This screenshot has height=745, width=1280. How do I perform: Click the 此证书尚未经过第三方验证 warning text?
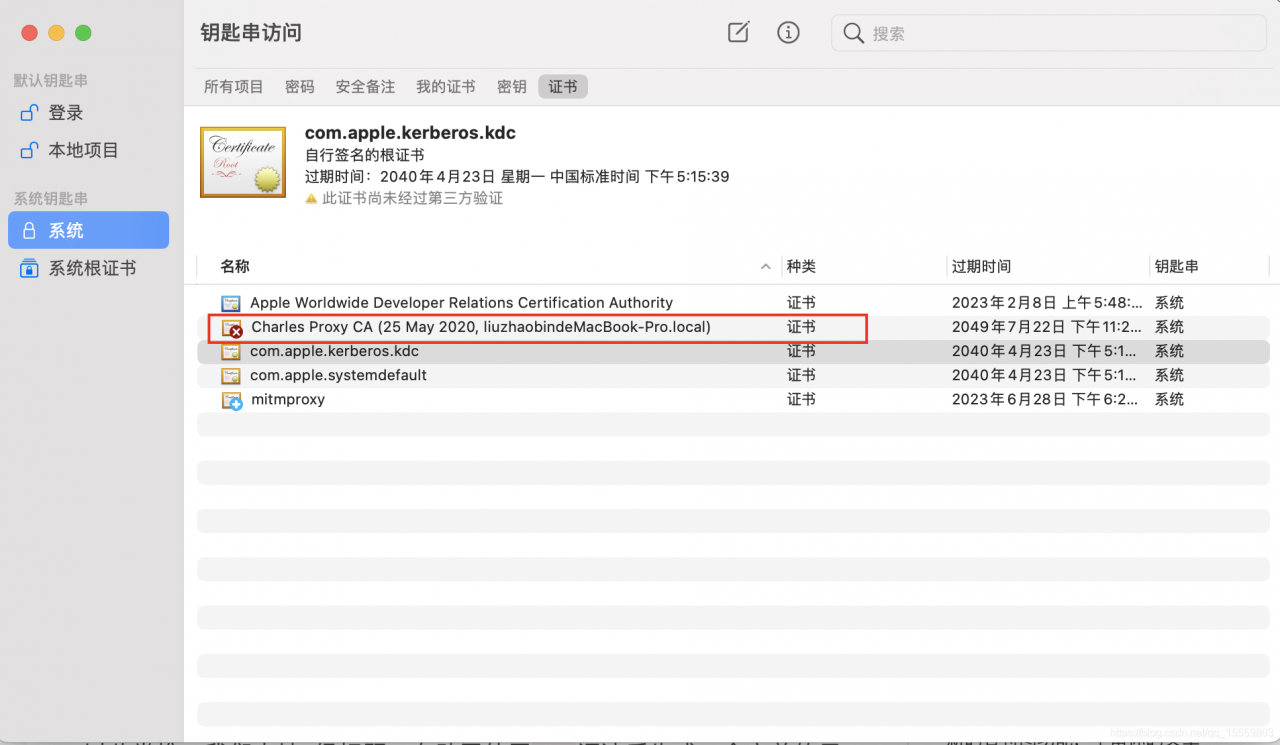[413, 198]
